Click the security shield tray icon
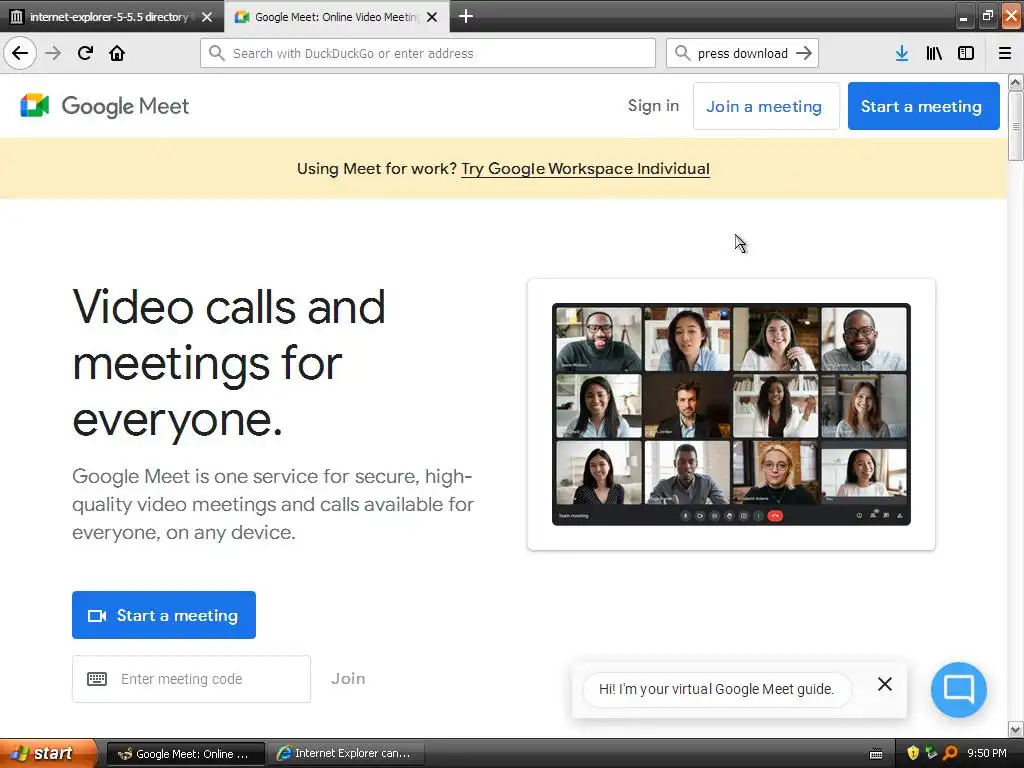 (x=913, y=753)
